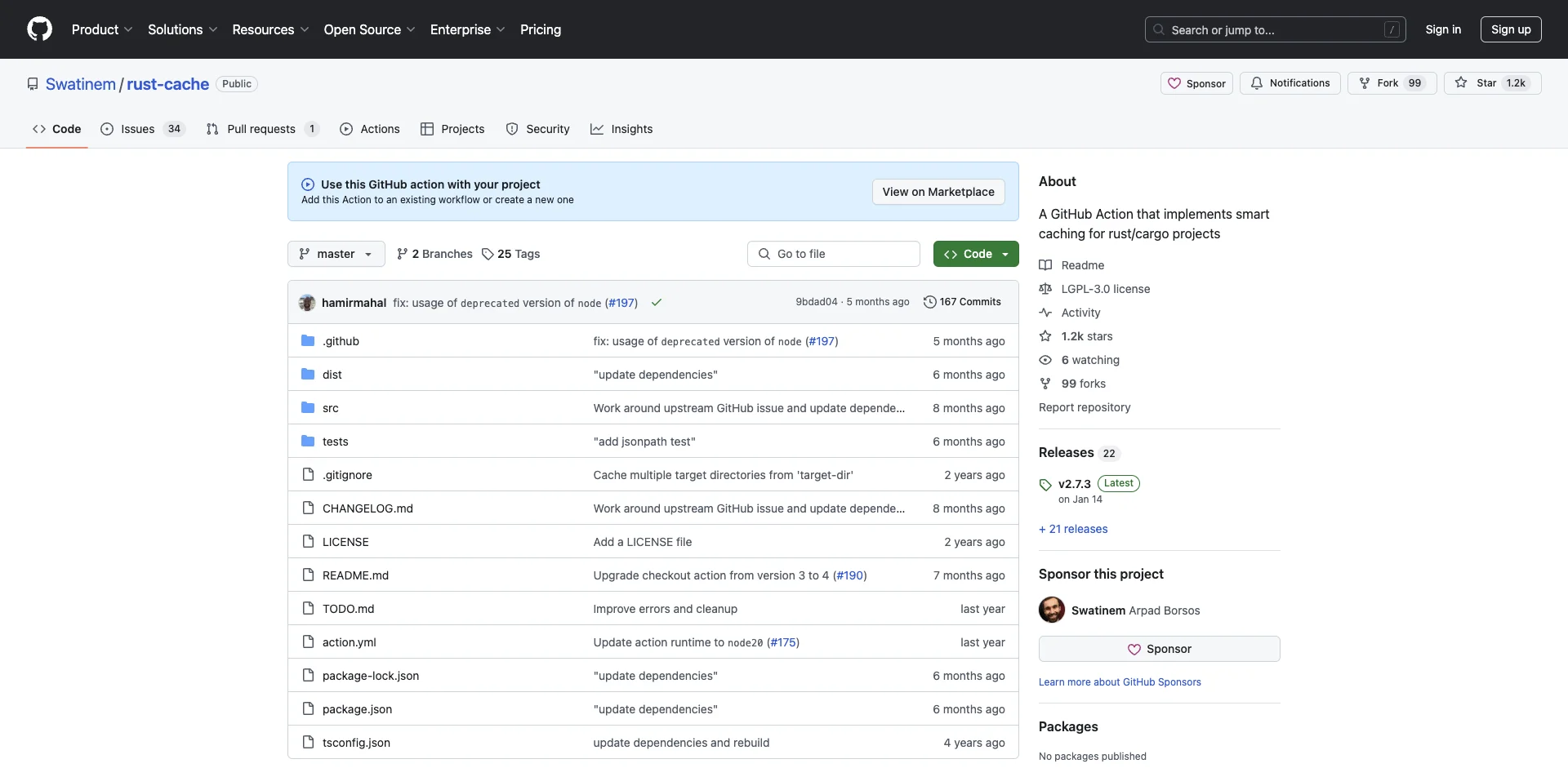Focus the Search or jump to field
The height and width of the screenshot is (768, 1568).
(1275, 29)
